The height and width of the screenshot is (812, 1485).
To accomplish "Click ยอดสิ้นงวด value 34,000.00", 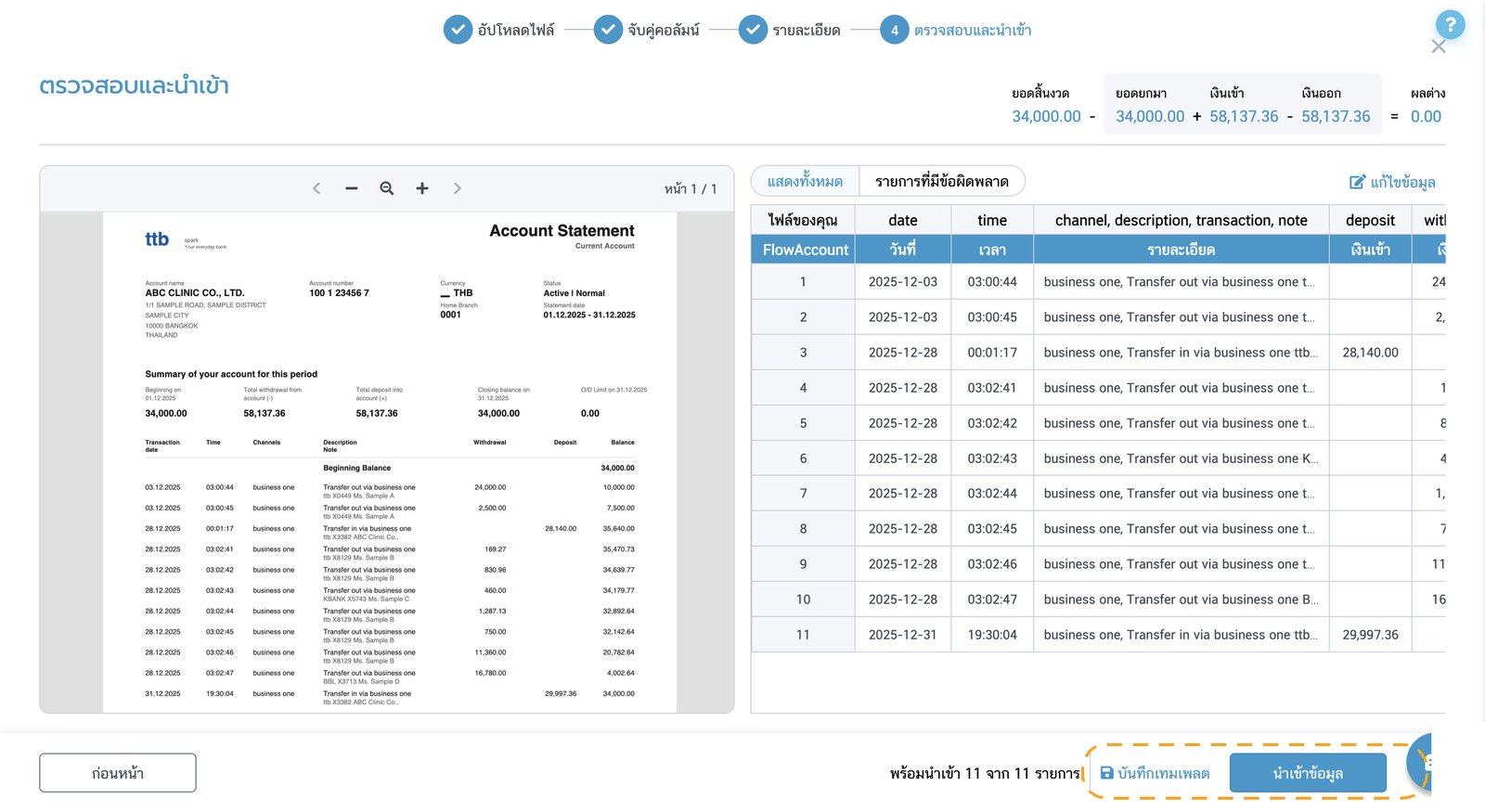I will click(1046, 116).
